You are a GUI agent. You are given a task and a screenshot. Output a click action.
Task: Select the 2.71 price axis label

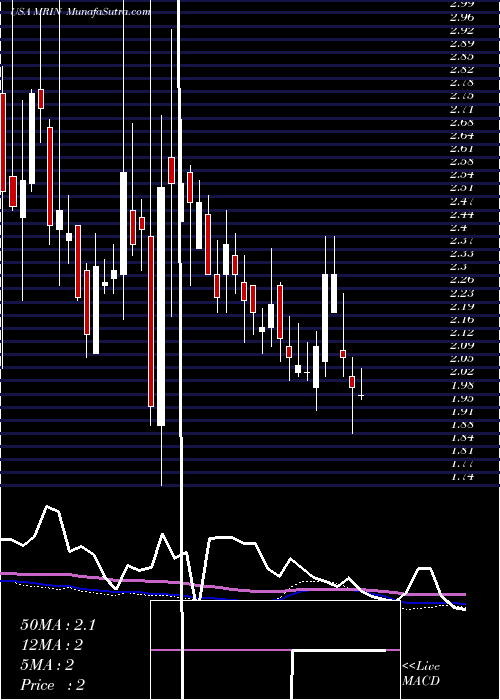coord(462,109)
